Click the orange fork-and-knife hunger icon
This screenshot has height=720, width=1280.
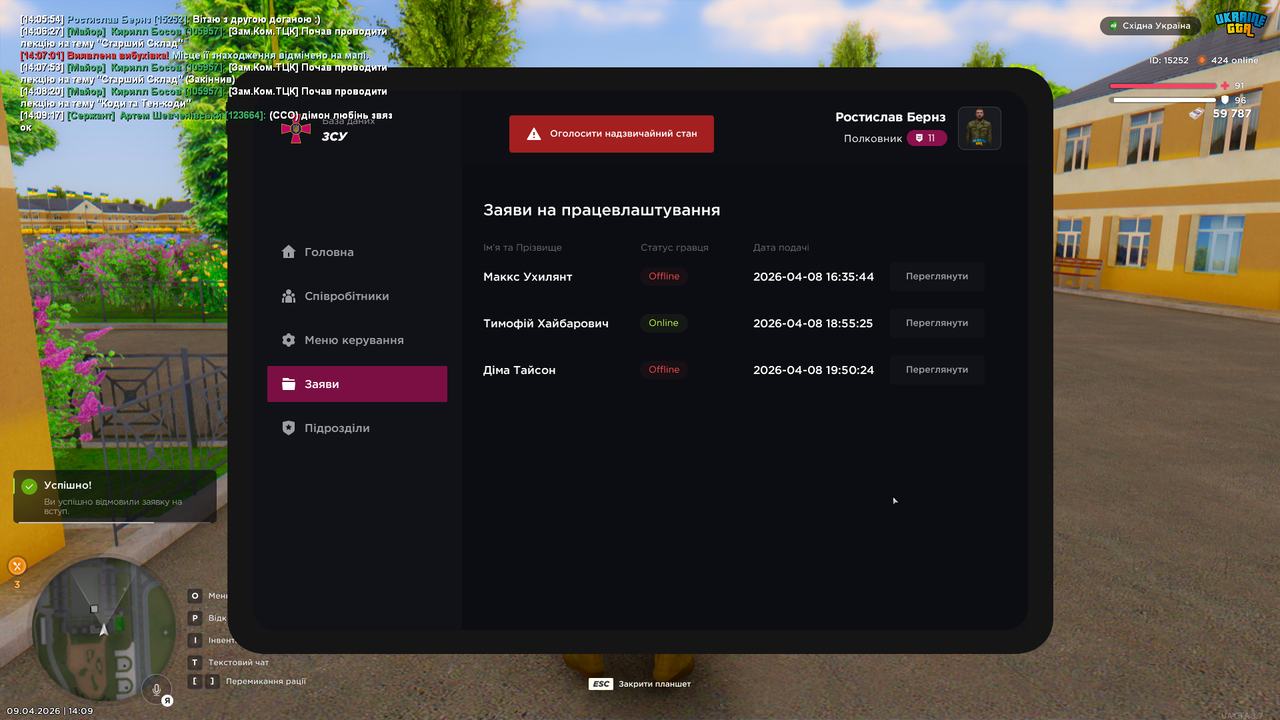pyautogui.click(x=17, y=566)
